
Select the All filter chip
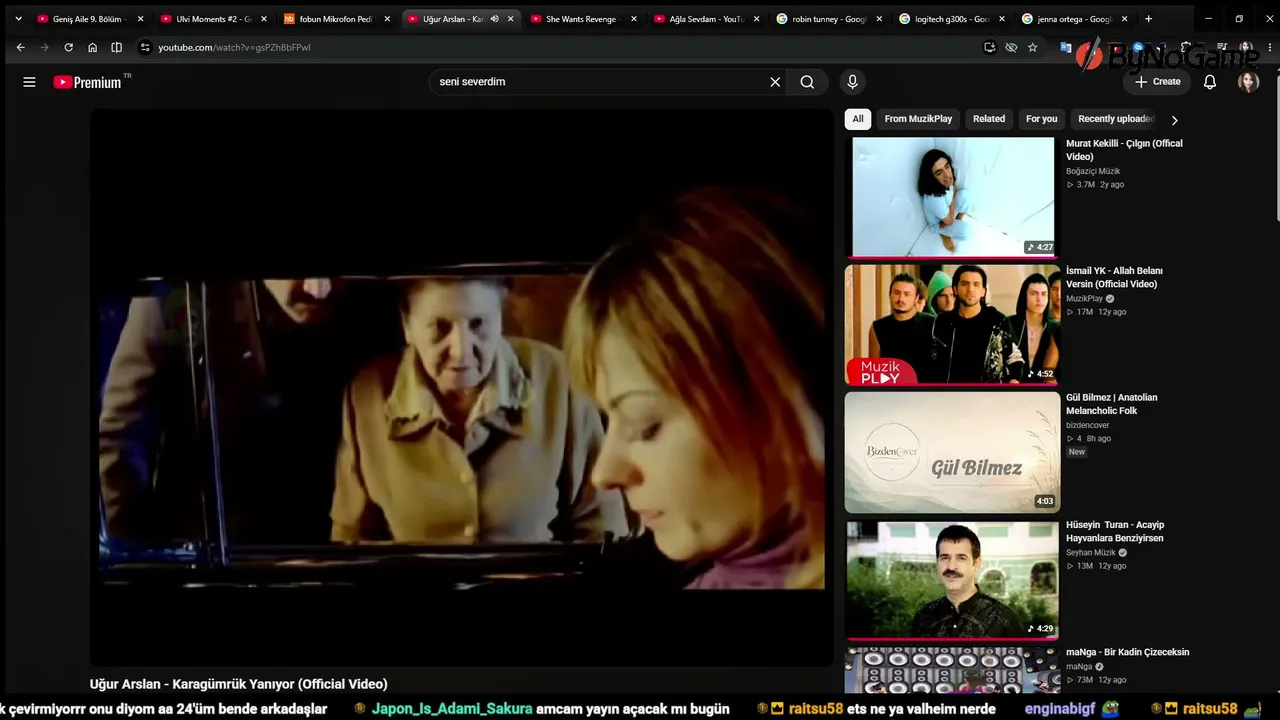858,119
